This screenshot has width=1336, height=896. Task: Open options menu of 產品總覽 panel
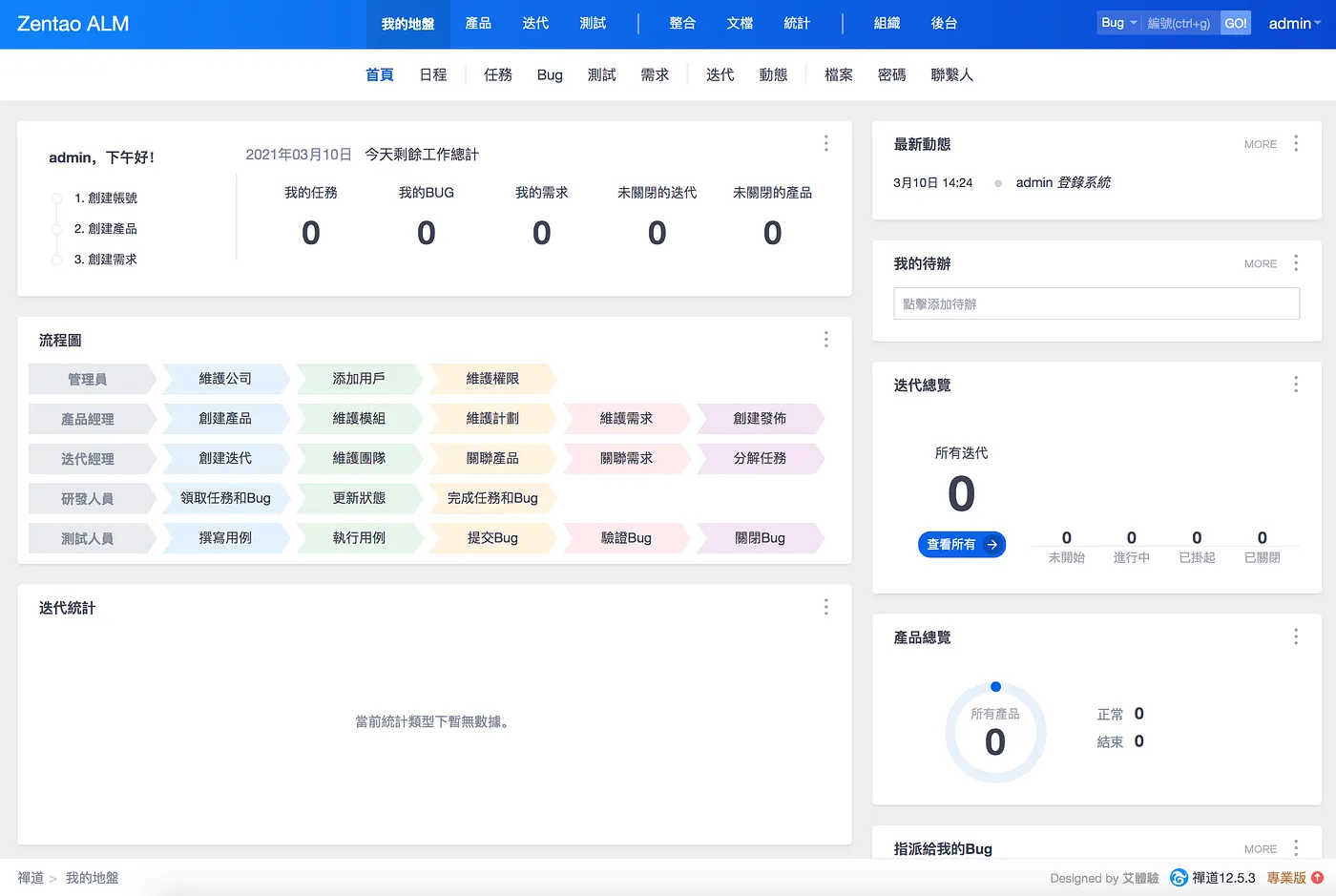1296,636
